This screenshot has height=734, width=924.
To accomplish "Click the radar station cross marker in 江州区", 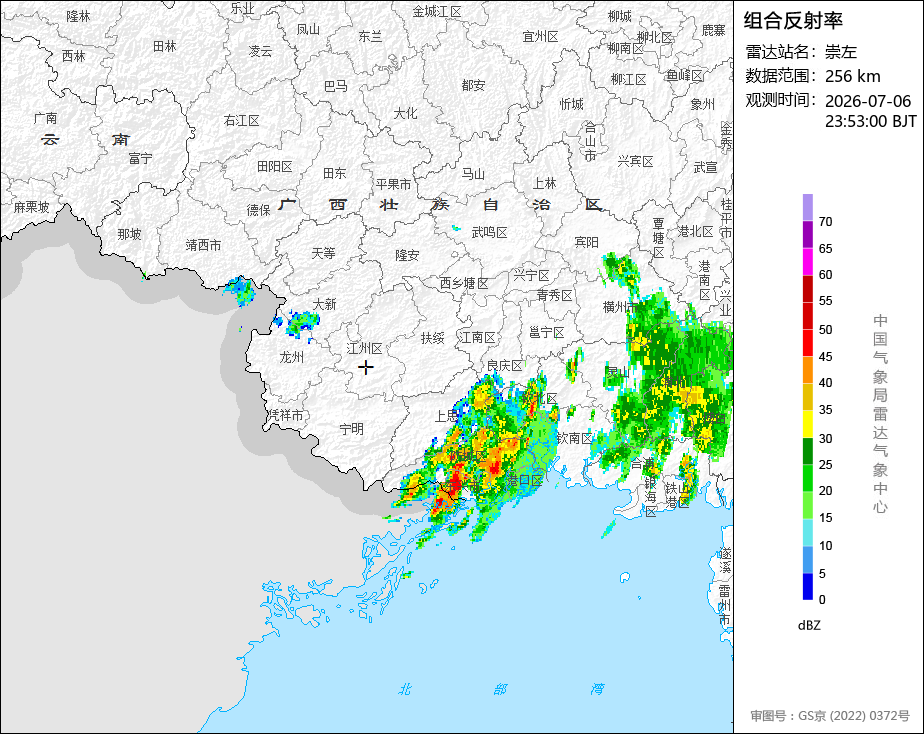I will [x=365, y=368].
